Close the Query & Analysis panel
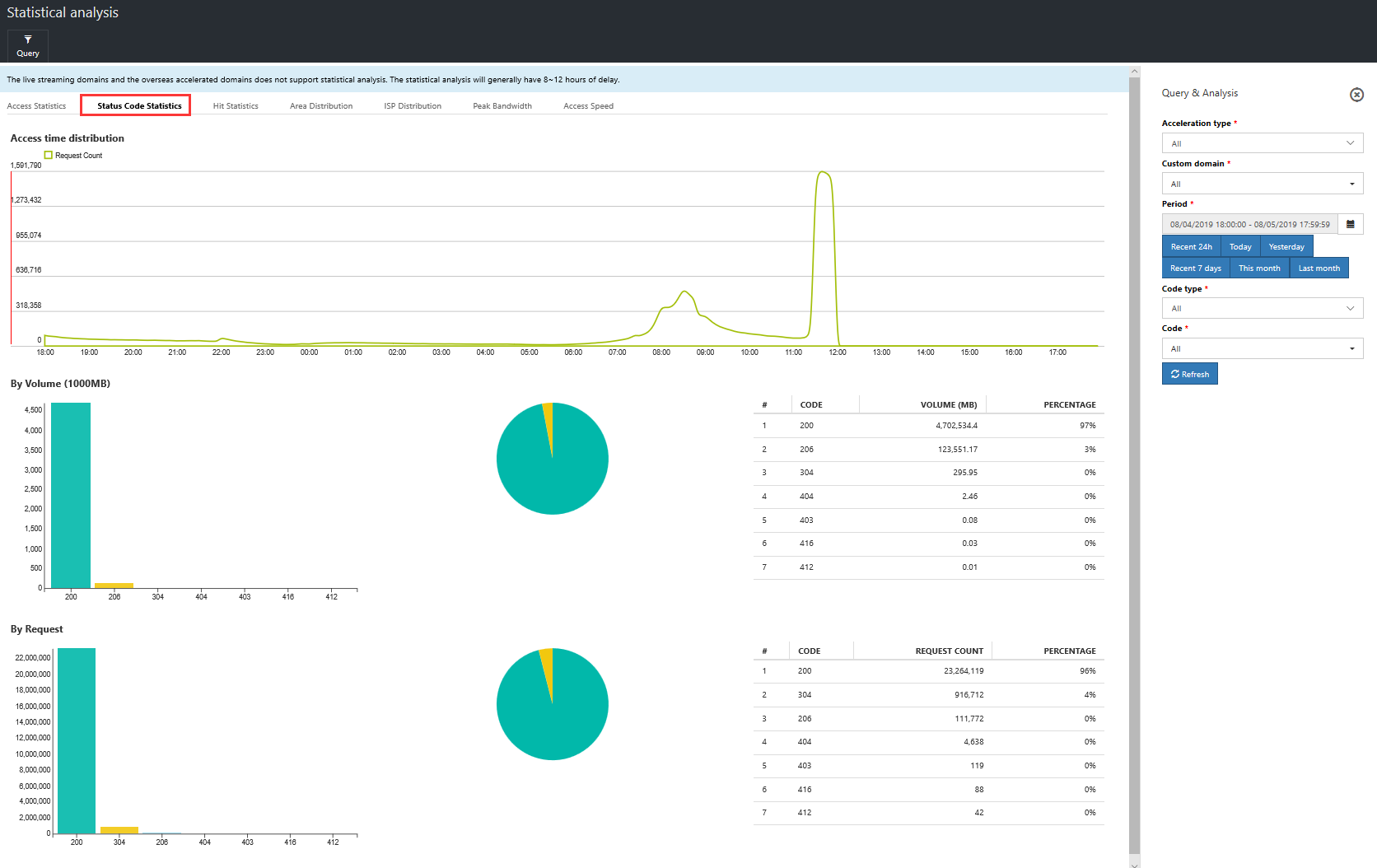Screen dimensions: 1377x868 coord(1356,95)
